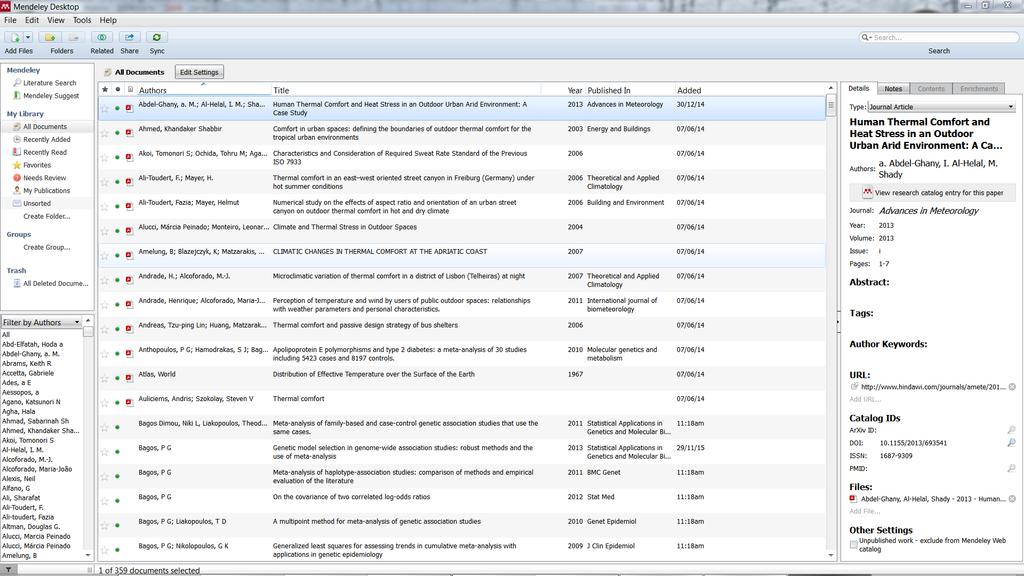The image size is (1024, 576).
Task: Click the Folders toolbar icon
Action: click(x=50, y=37)
